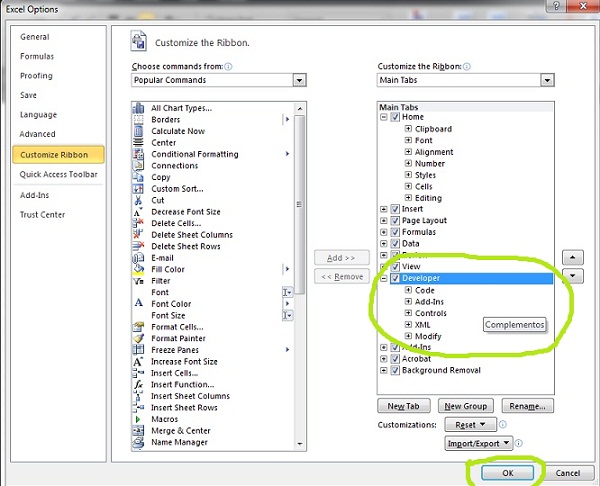Select the Merge & Center icon
600x486 pixels.
[138, 431]
